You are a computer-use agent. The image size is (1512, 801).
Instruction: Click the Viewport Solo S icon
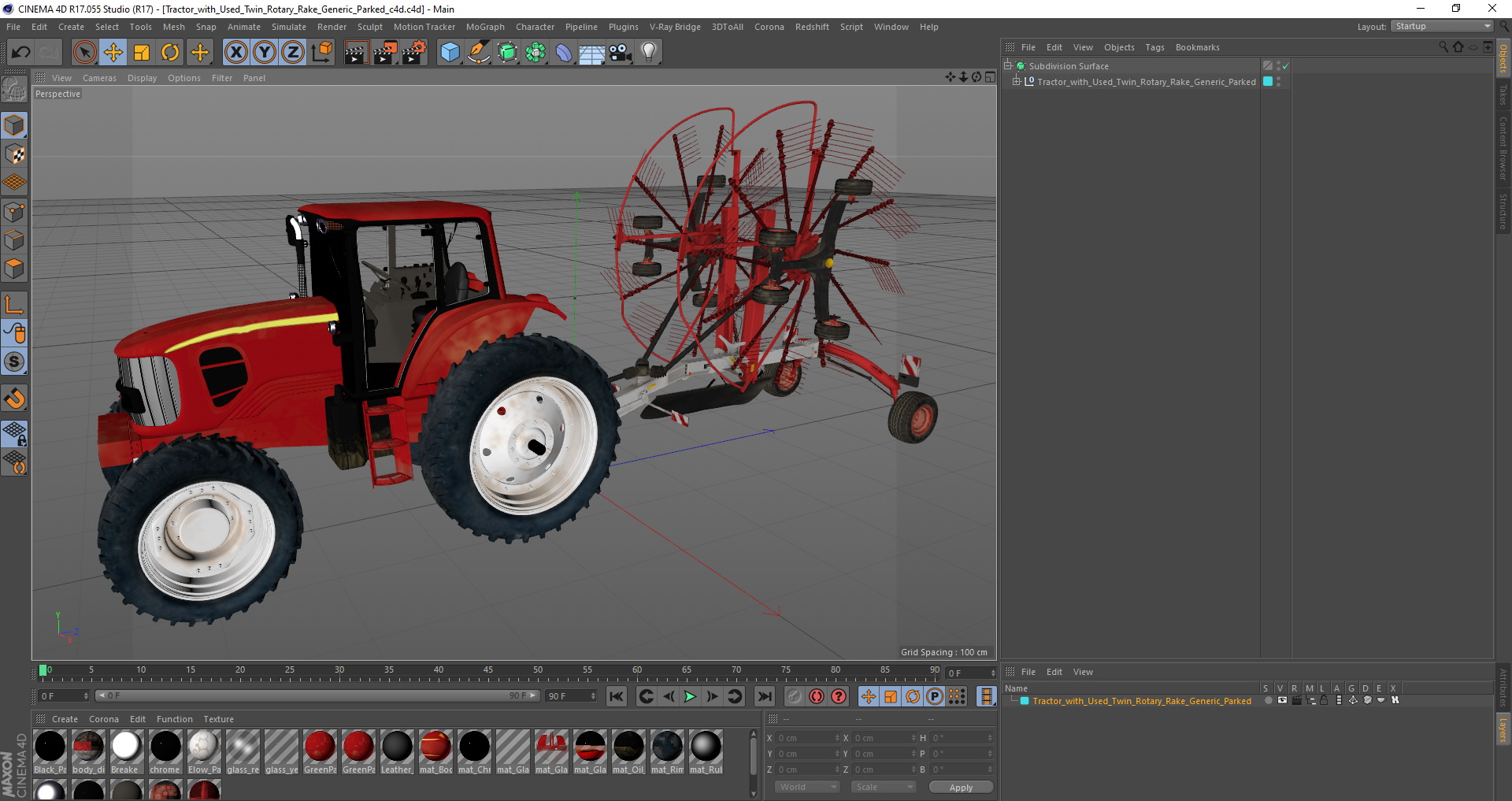(14, 362)
